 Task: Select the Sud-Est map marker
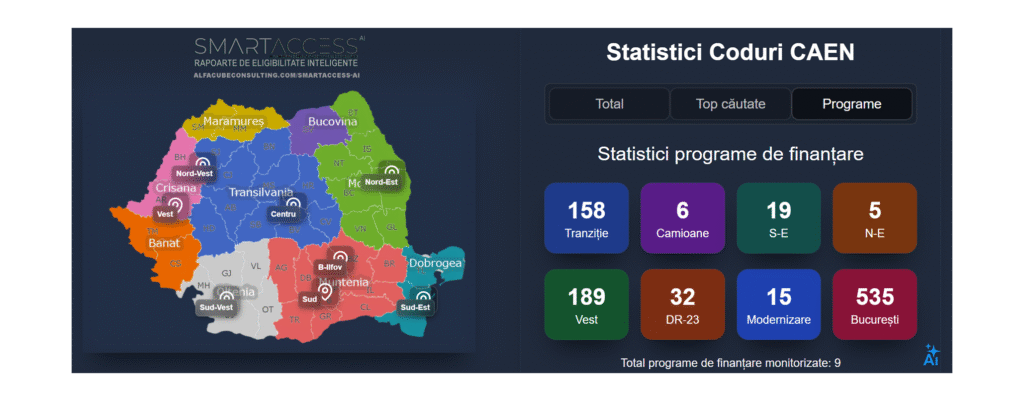tap(423, 297)
